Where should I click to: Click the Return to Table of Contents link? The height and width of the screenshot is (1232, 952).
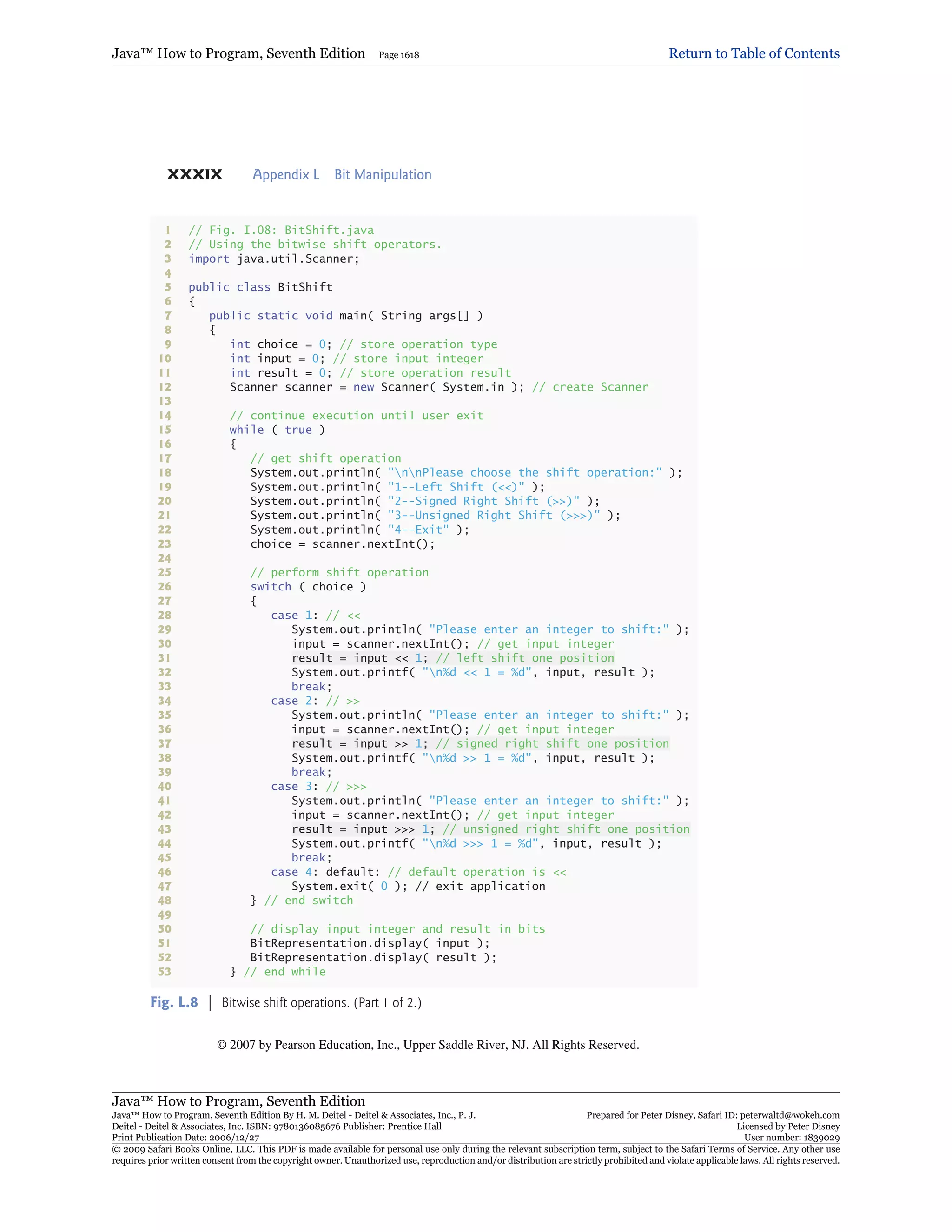754,53
